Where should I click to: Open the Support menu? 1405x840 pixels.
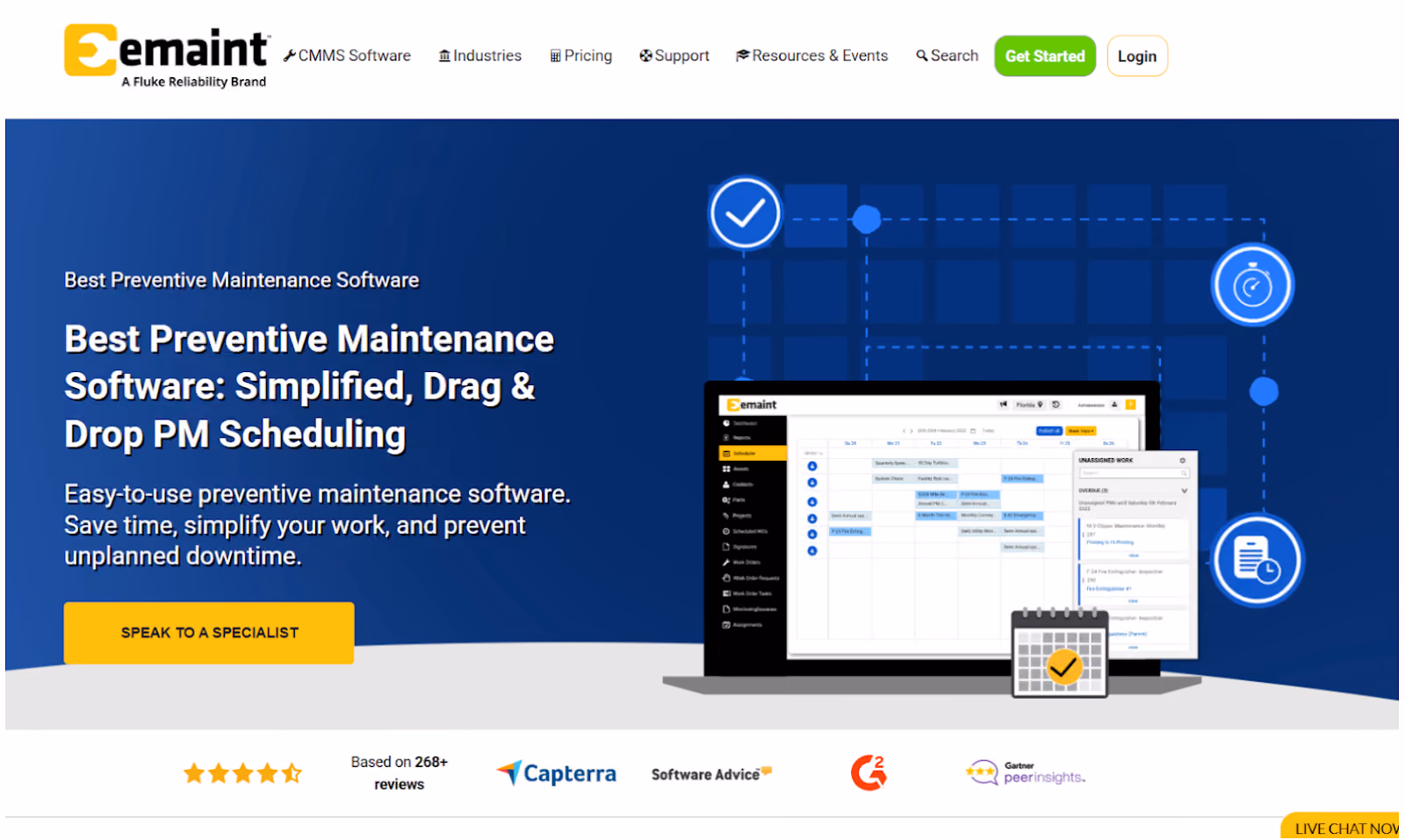[674, 55]
